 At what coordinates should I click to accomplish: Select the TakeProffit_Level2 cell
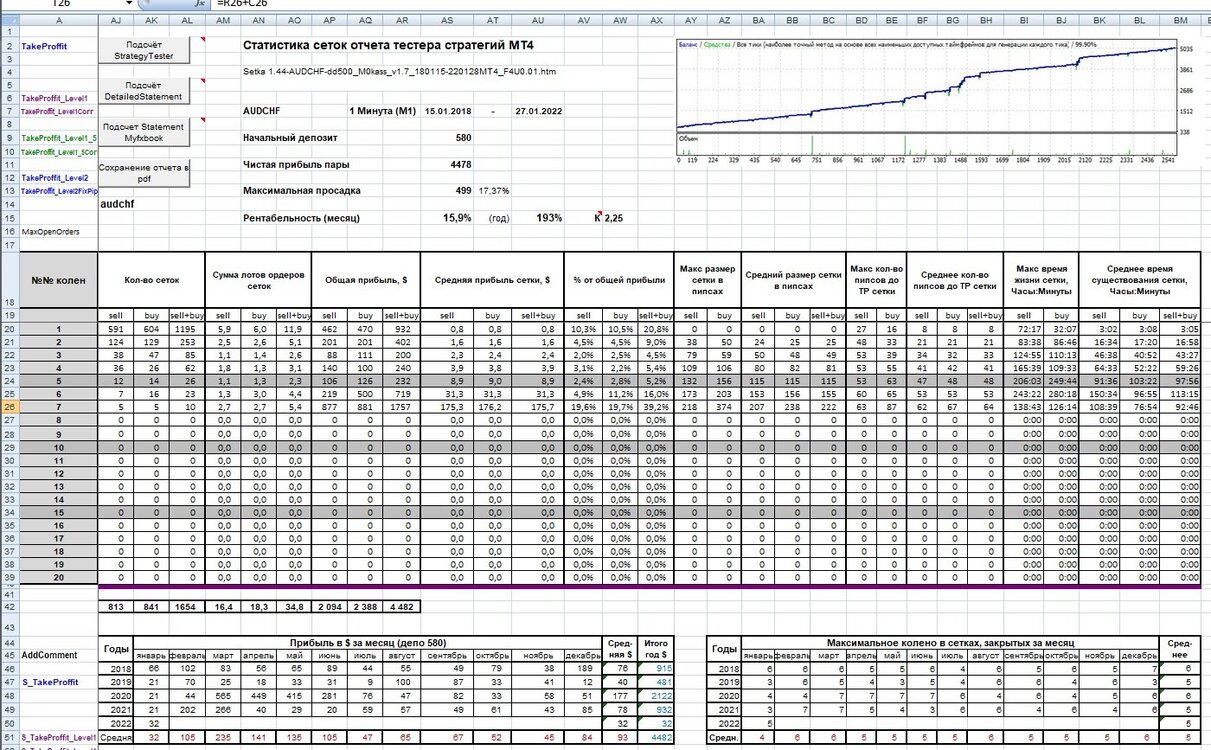click(58, 177)
